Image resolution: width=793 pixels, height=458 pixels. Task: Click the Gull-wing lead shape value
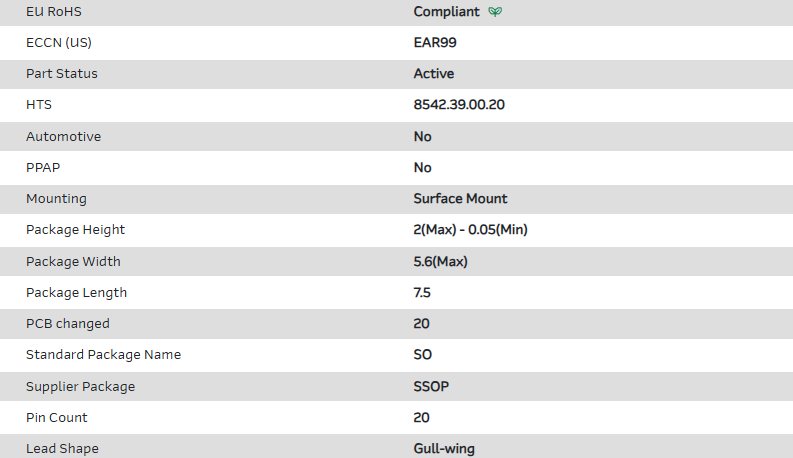tap(444, 448)
